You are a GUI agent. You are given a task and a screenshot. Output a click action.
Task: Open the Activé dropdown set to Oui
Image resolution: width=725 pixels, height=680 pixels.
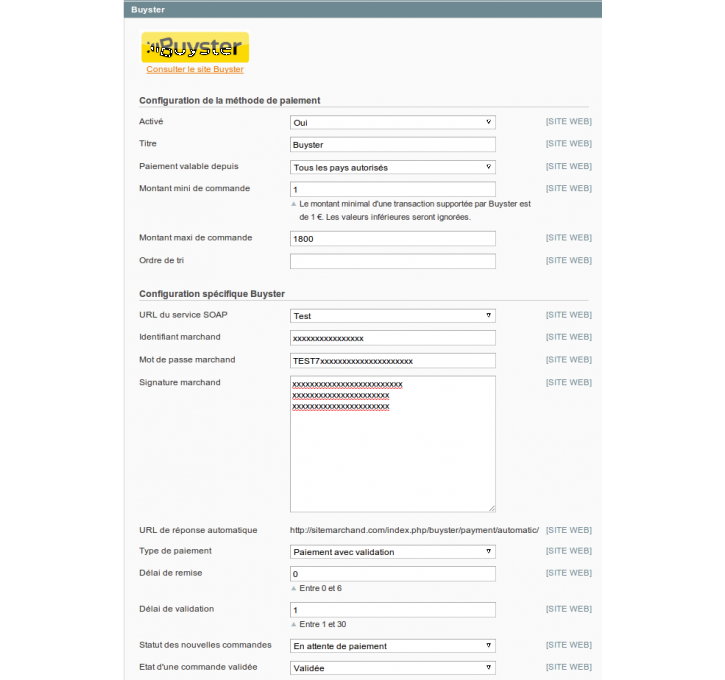pyautogui.click(x=393, y=122)
